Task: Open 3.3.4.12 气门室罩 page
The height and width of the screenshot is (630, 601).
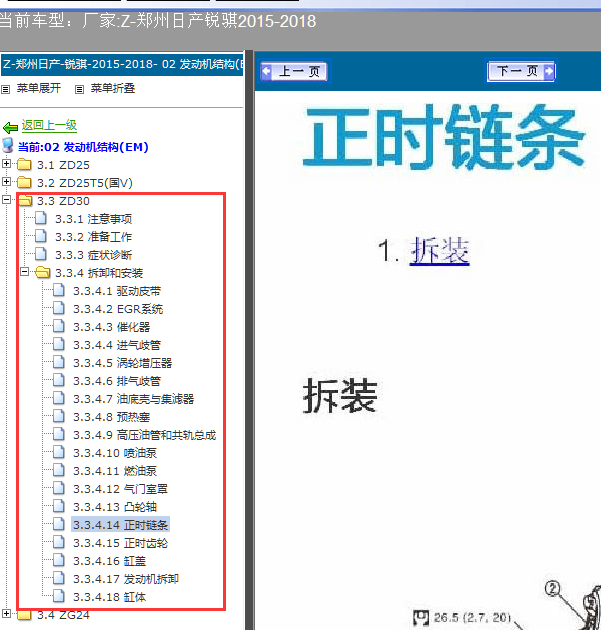Action: coord(121,489)
